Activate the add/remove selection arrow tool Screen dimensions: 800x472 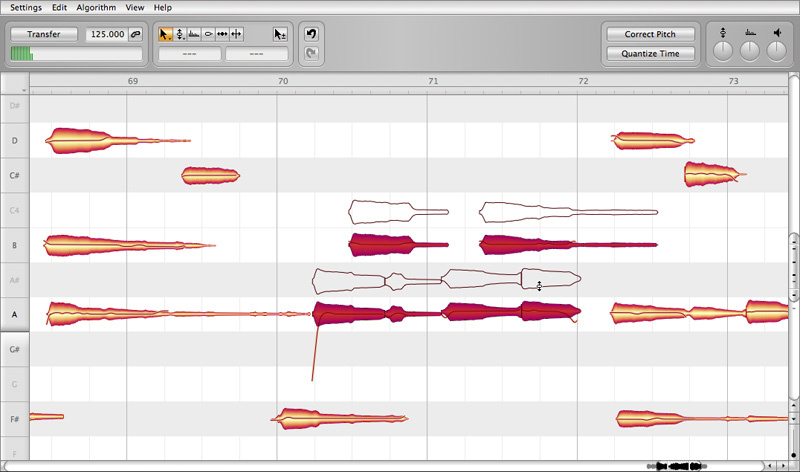point(280,34)
